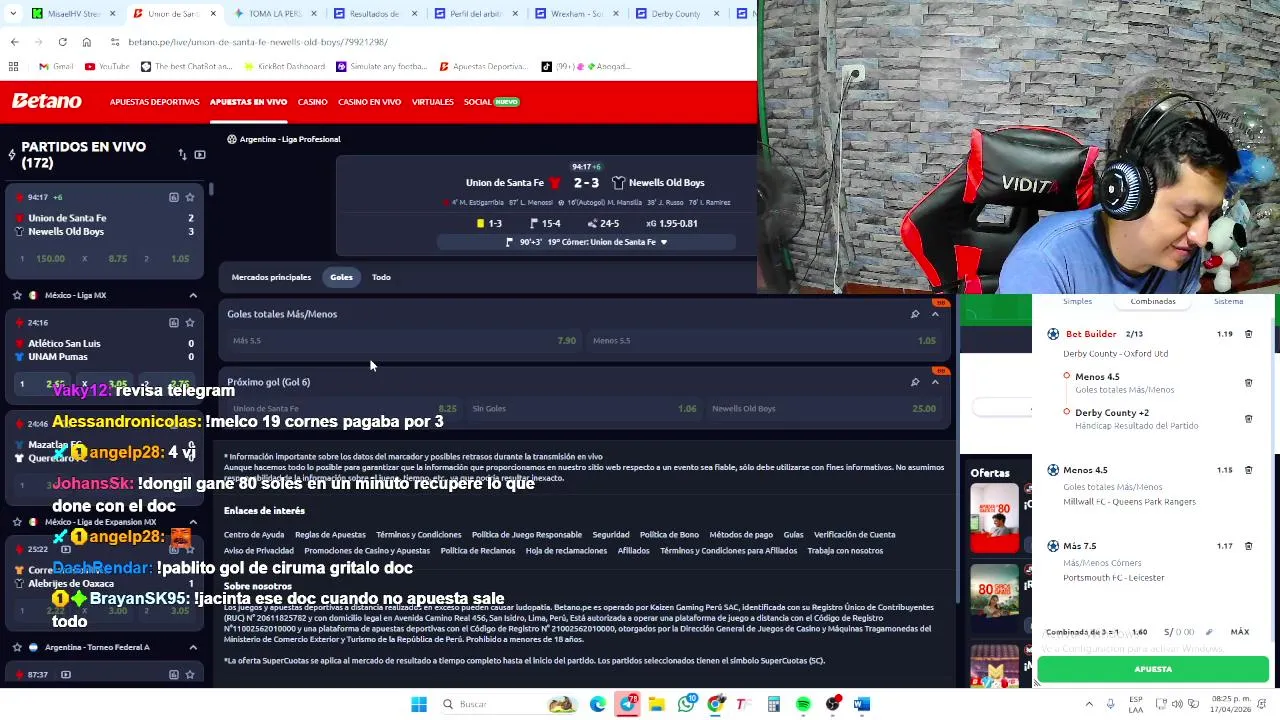Switch betslip to Sistema tab
This screenshot has width=1280, height=720.
1228,301
